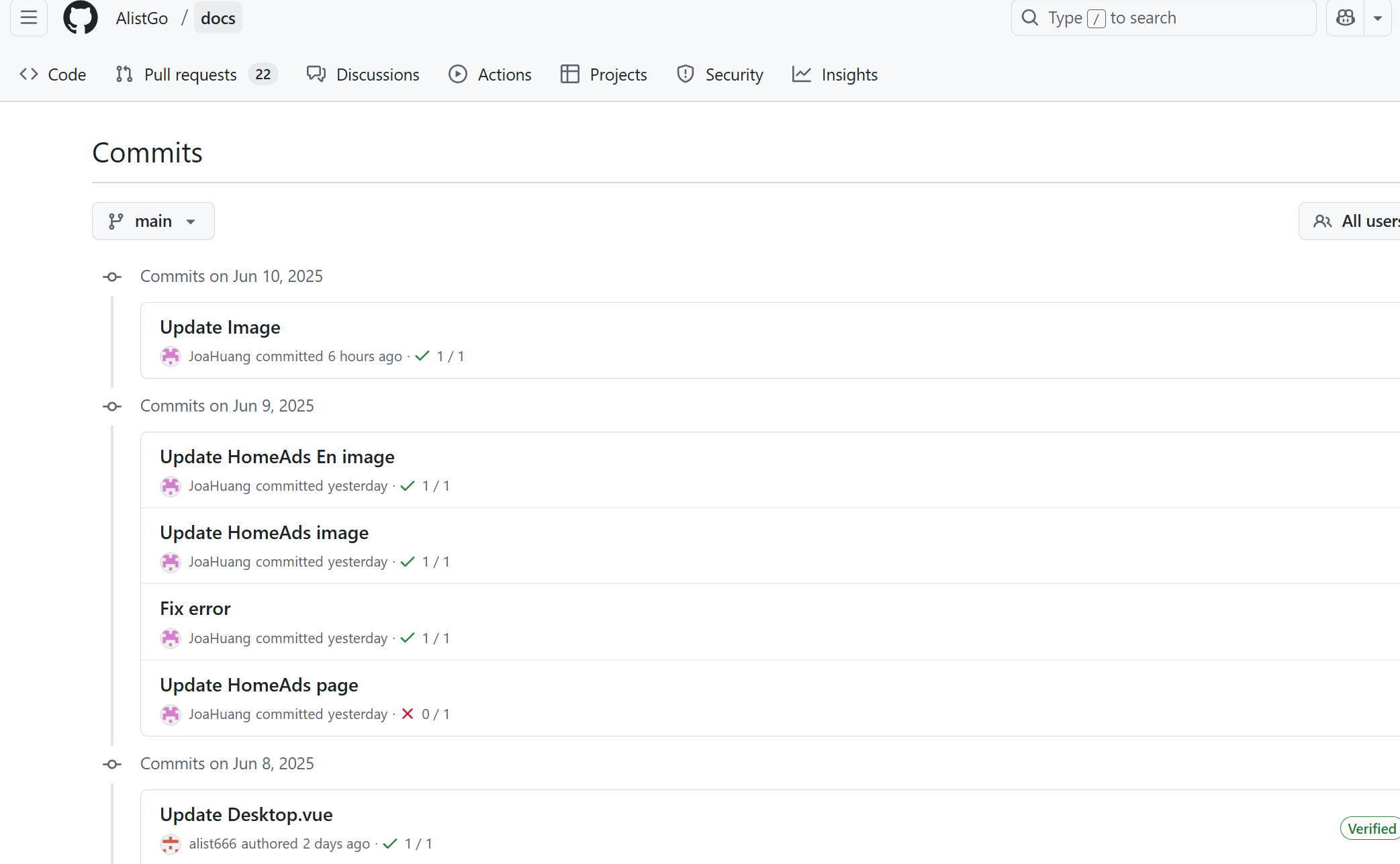Image resolution: width=1400 pixels, height=864 pixels.
Task: Expand the main branch selector
Action: coord(153,221)
